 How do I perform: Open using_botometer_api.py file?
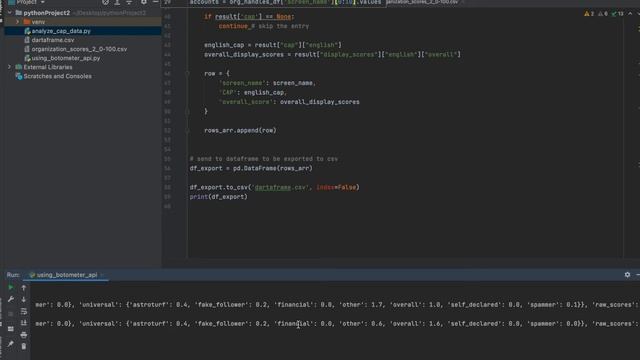pyautogui.click(x=66, y=58)
